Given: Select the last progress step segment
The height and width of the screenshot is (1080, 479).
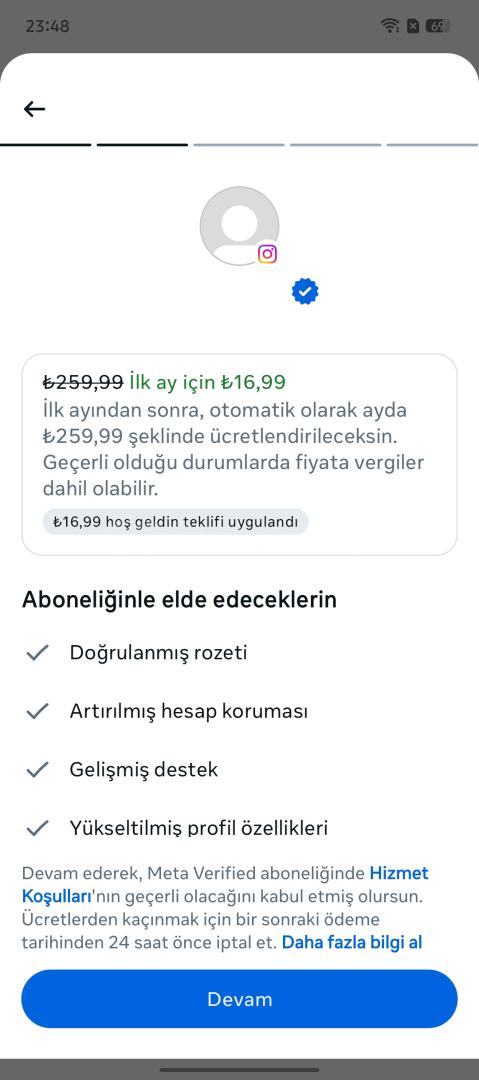Looking at the screenshot, I should tap(433, 145).
